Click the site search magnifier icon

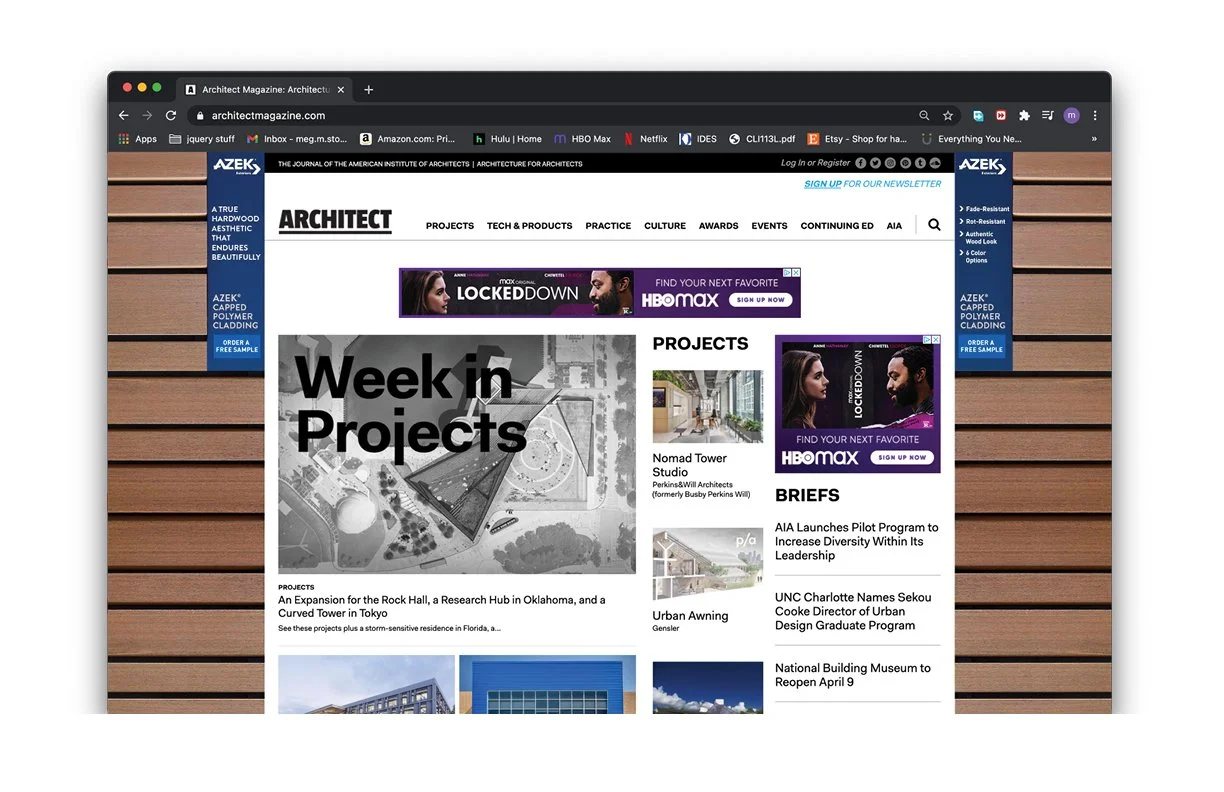(x=934, y=225)
